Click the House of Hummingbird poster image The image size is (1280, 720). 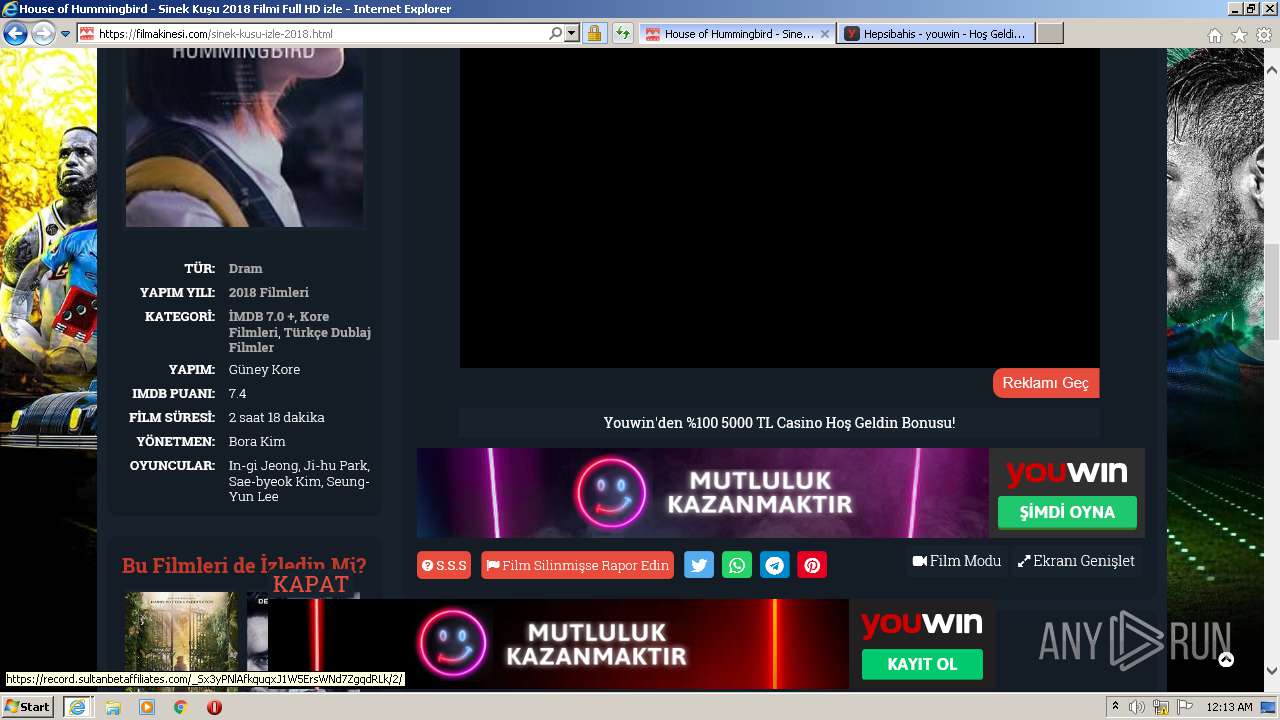tap(245, 138)
